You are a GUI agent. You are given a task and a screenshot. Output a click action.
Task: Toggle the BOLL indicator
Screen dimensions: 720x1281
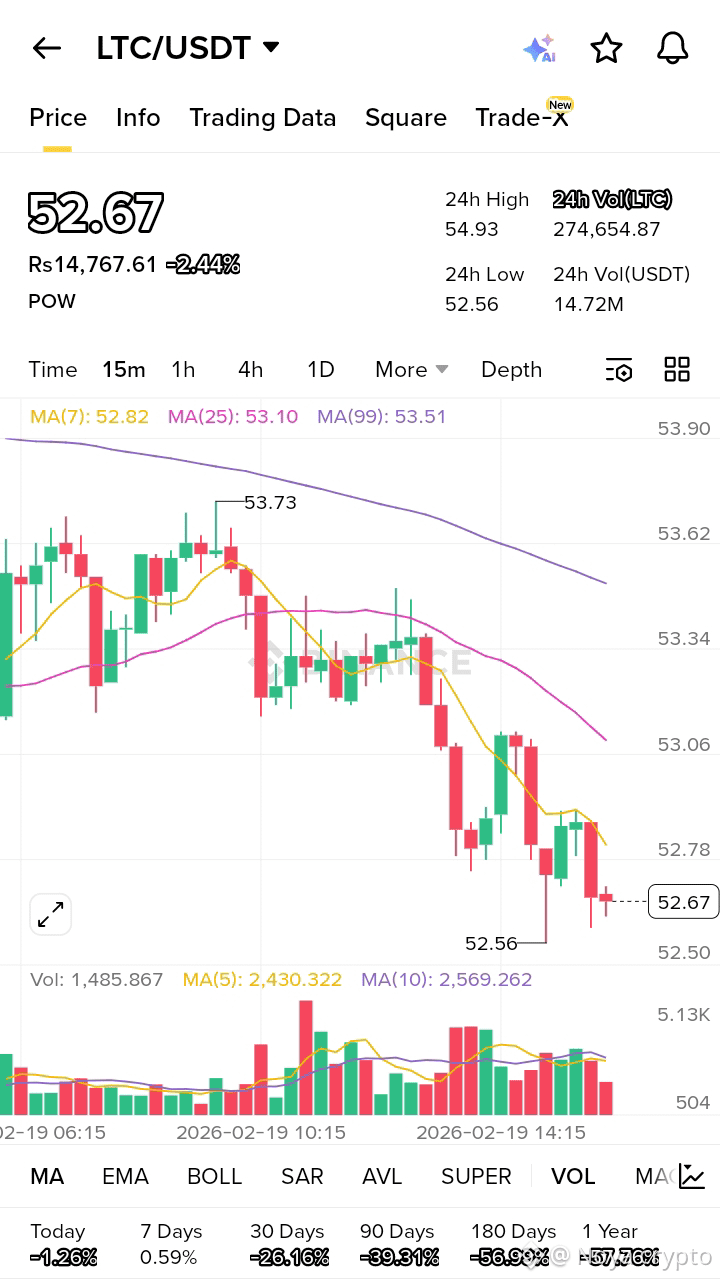click(215, 1176)
